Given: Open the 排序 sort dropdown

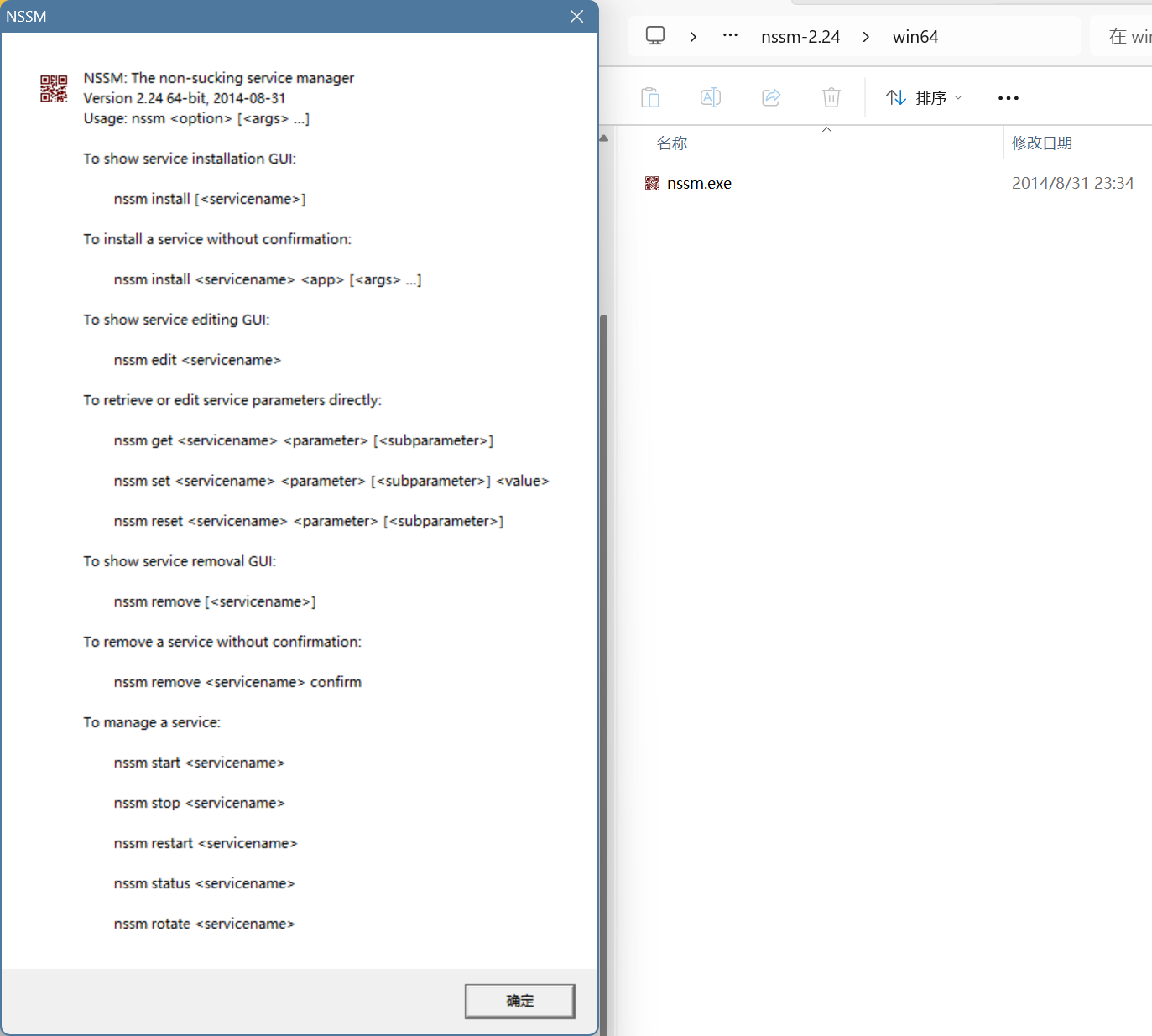Looking at the screenshot, I should [925, 97].
